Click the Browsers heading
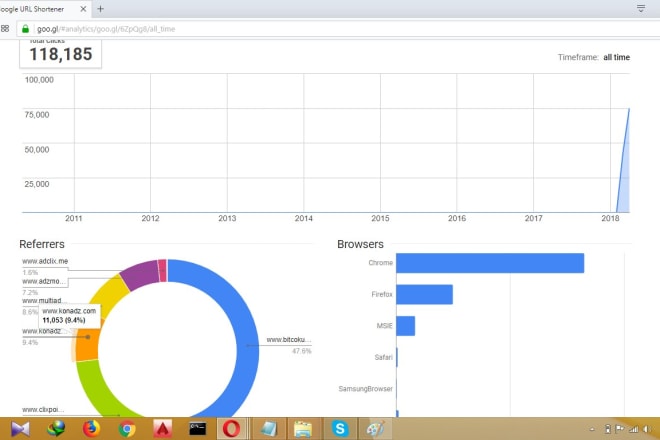Image resolution: width=660 pixels, height=440 pixels. click(360, 244)
